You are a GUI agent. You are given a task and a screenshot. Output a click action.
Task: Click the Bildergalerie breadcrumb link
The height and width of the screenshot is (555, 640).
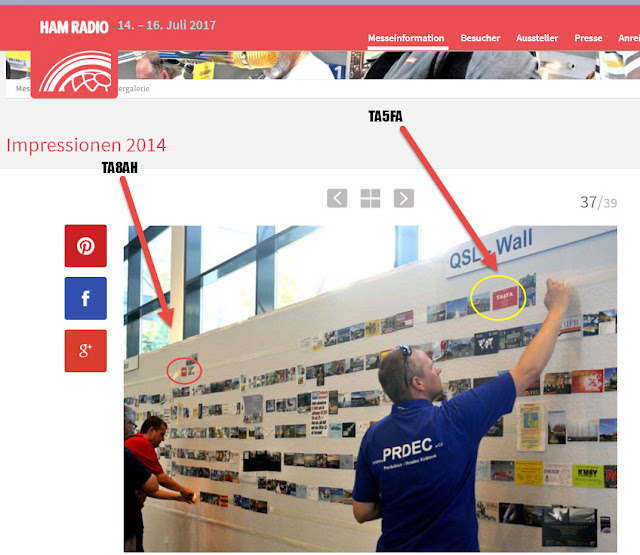pos(133,89)
